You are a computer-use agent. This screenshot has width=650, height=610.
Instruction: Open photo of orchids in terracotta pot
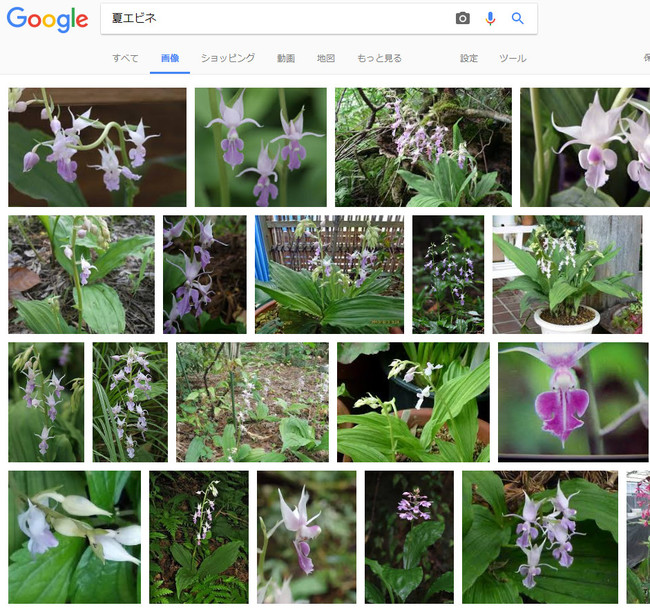tap(413, 402)
